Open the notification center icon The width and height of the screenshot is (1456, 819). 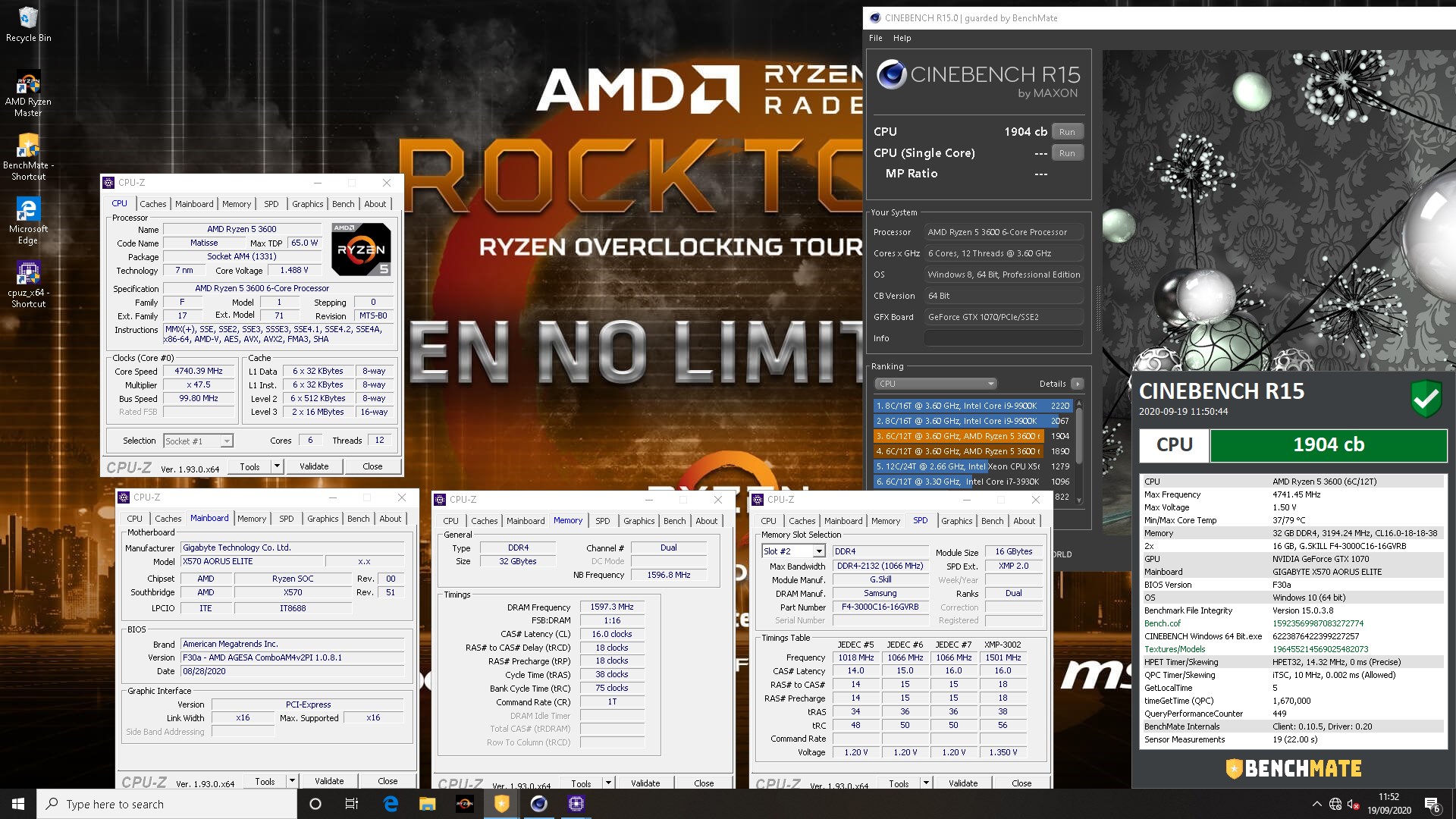(x=1432, y=805)
